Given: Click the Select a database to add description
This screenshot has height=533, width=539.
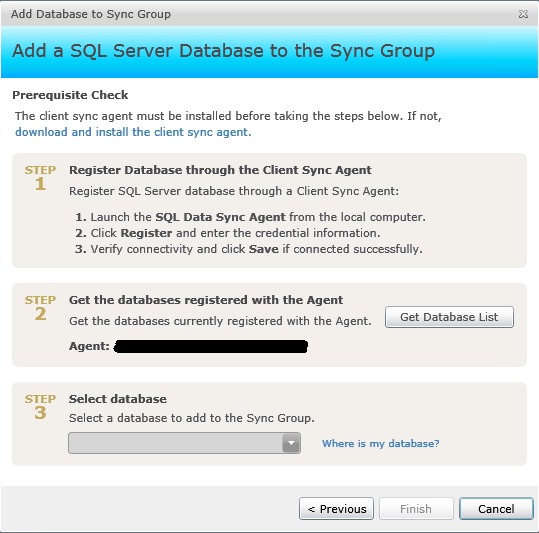Looking at the screenshot, I should [192, 418].
